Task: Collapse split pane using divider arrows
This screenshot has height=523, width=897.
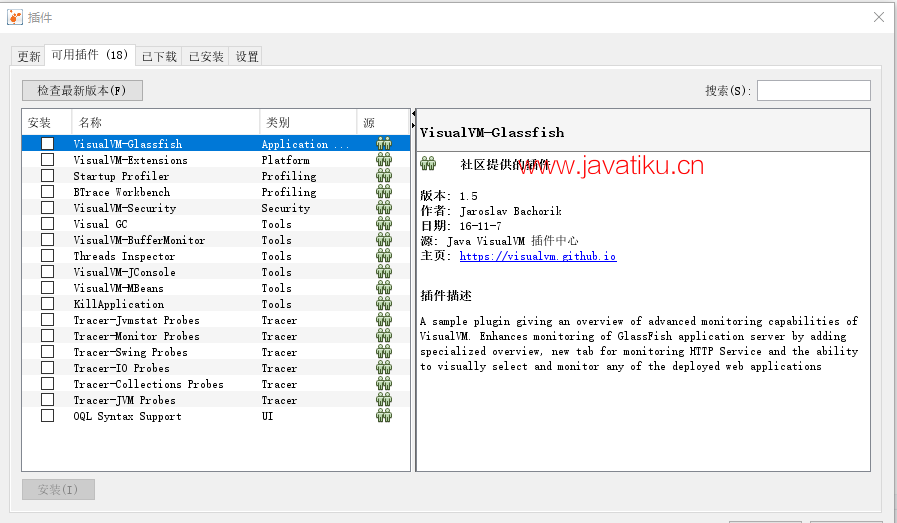Action: pos(413,119)
